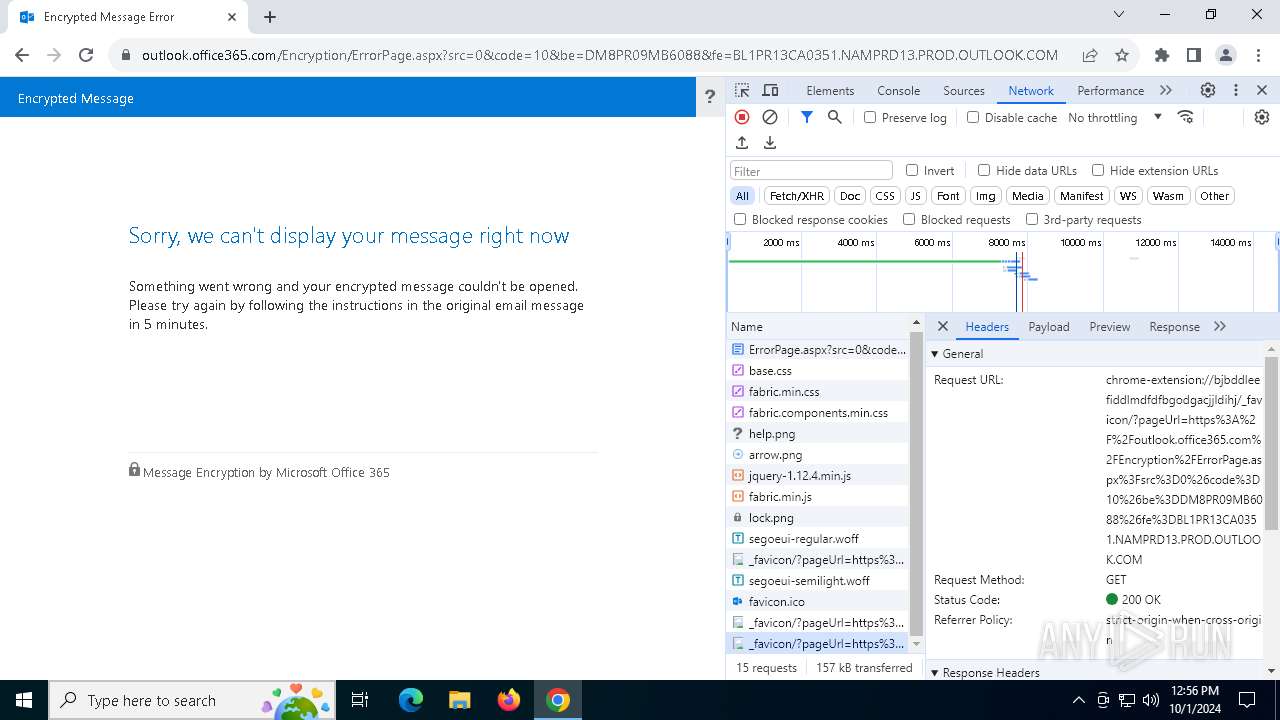1280x720 pixels.
Task: Enable Preserve log checkbox
Action: coord(870,117)
